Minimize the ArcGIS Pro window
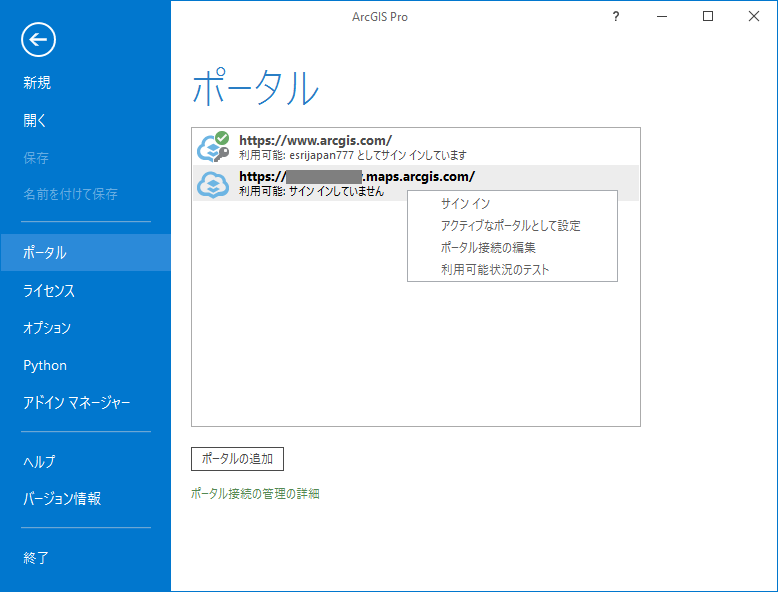 662,17
